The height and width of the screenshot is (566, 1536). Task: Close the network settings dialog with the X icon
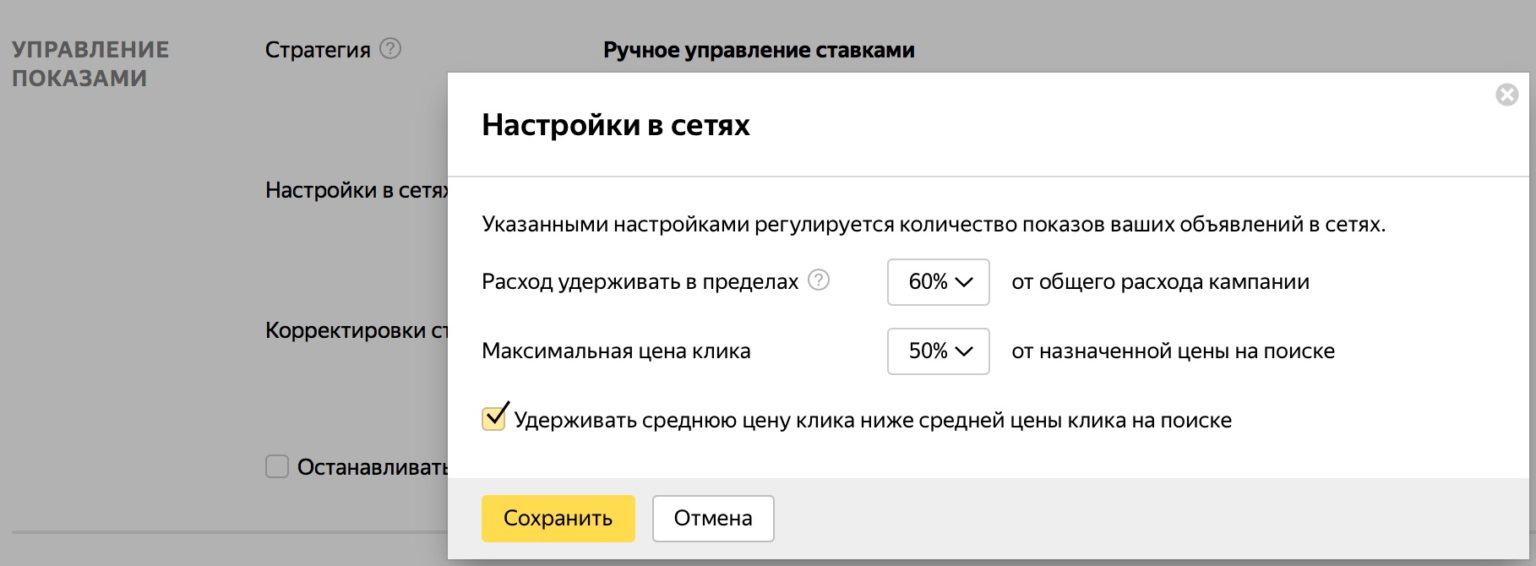click(1506, 96)
